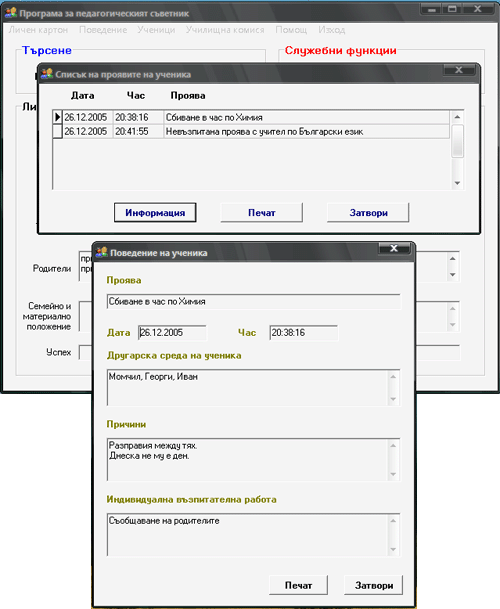Click the grid's scroll down arrow
This screenshot has height=609, width=500.
(x=457, y=183)
